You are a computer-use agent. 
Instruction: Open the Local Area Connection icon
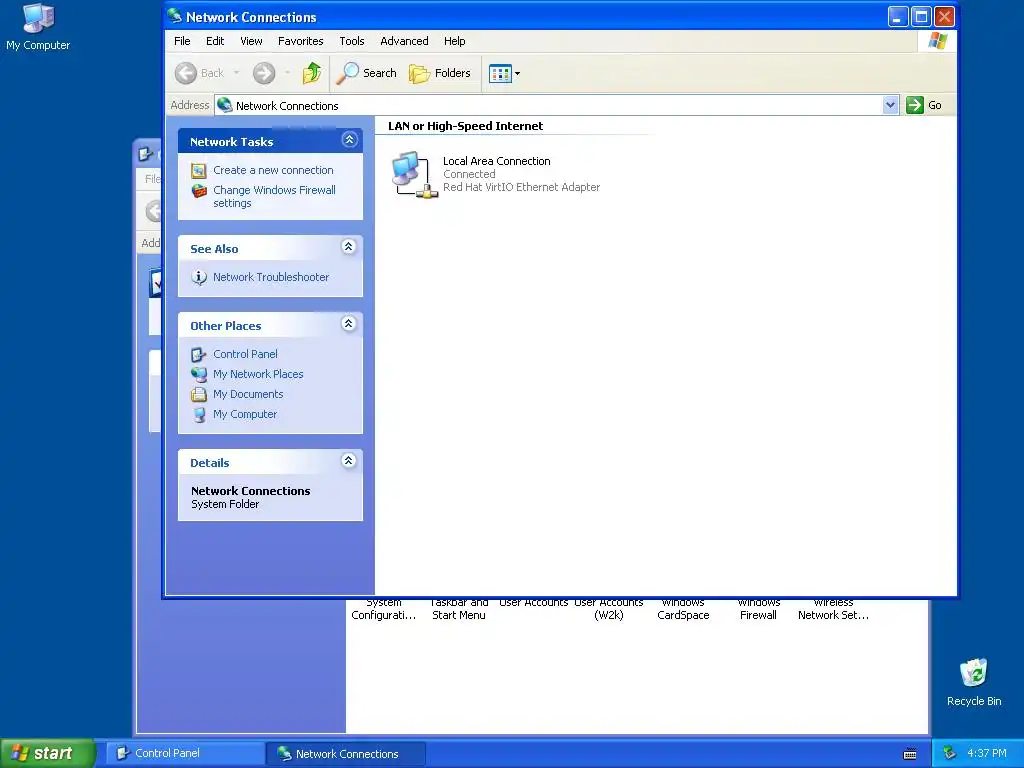414,174
